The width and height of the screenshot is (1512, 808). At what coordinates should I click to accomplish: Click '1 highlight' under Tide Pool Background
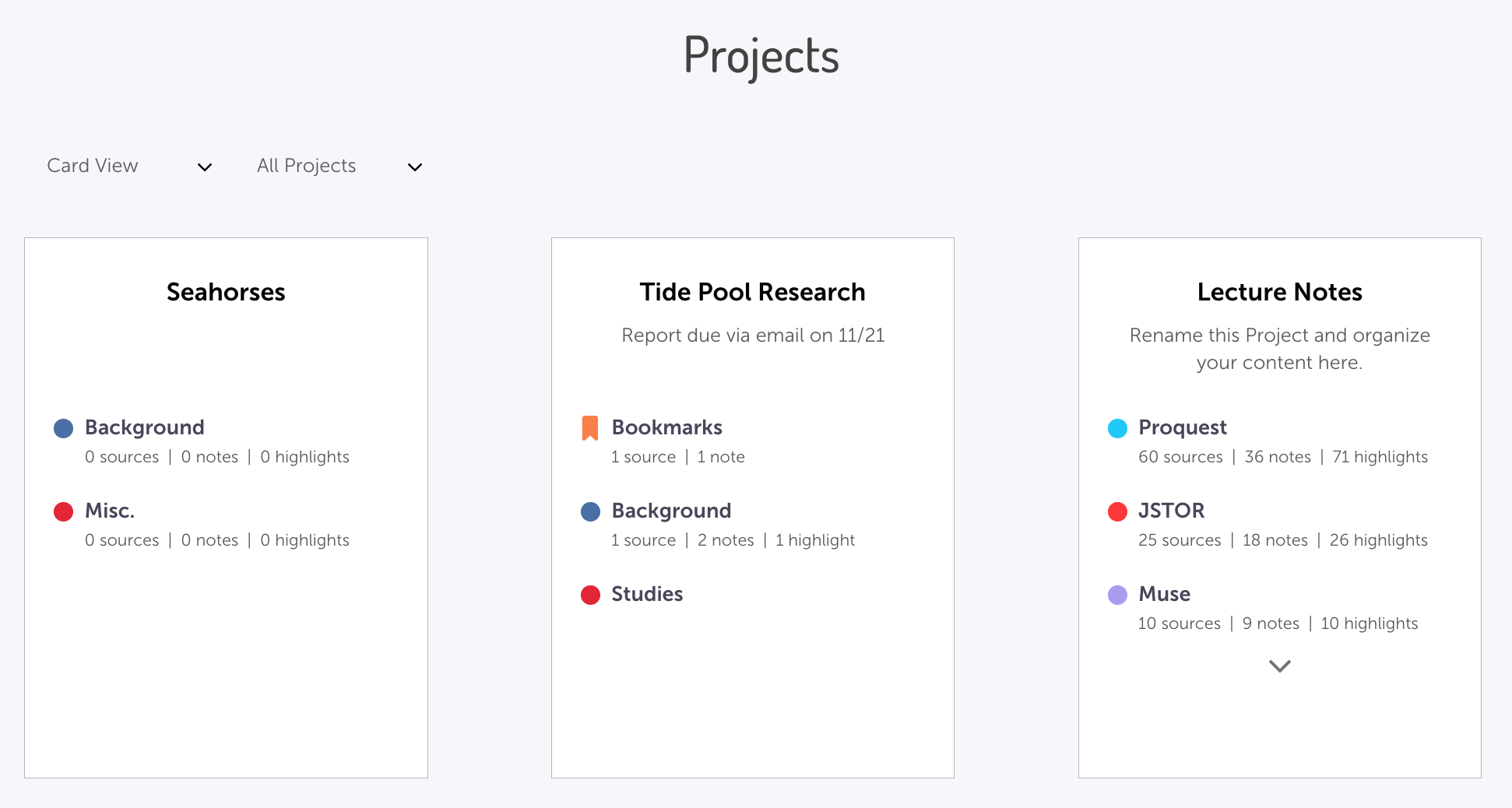coord(814,540)
